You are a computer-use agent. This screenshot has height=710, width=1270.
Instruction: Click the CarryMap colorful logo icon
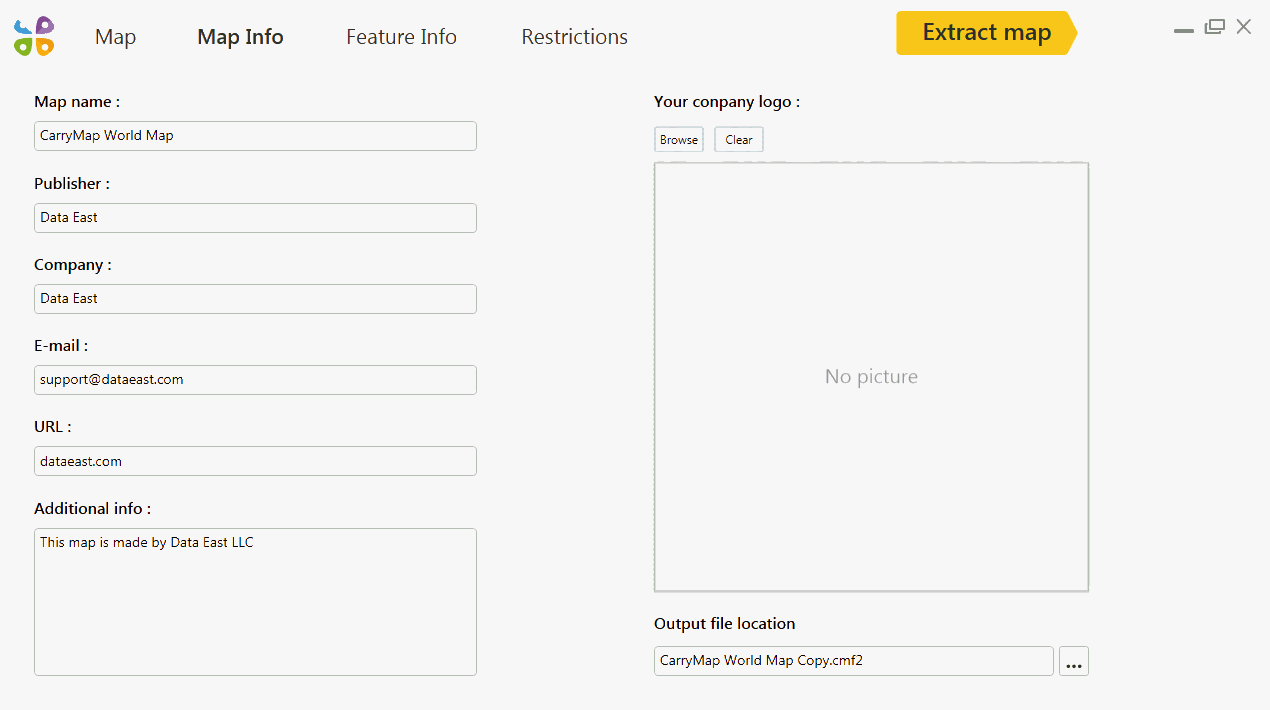click(x=34, y=36)
